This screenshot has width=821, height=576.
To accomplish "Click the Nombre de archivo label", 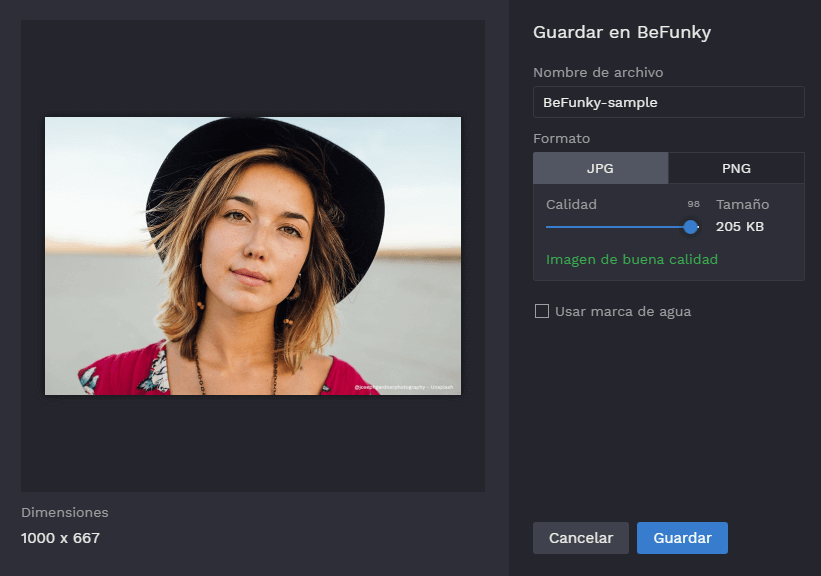I will [x=597, y=73].
